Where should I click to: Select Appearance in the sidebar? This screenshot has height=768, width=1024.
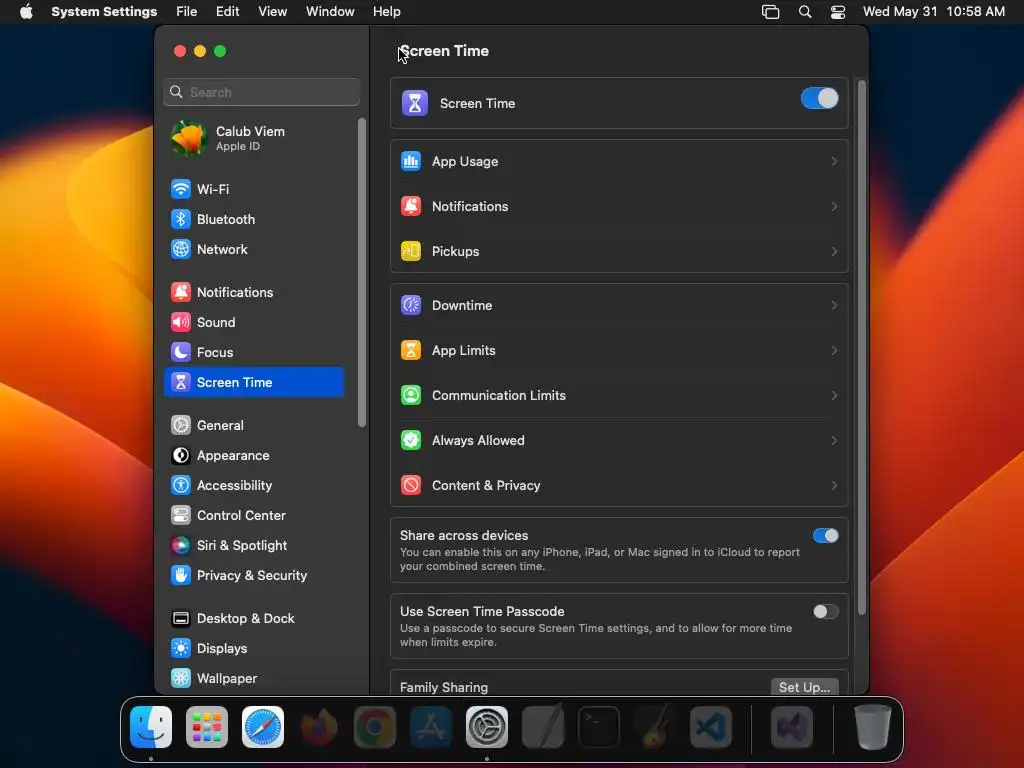tap(253, 456)
